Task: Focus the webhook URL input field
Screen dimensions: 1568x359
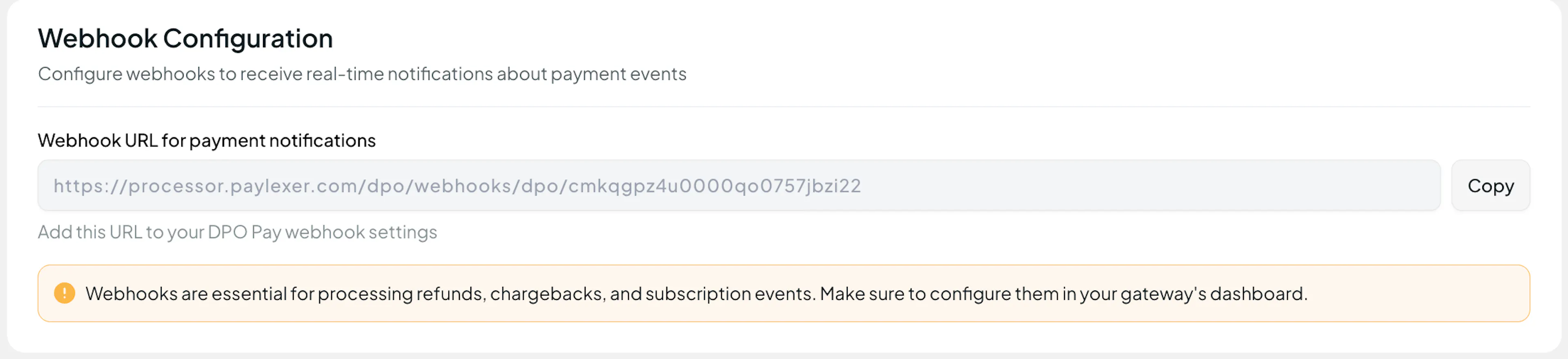Action: pos(738,186)
